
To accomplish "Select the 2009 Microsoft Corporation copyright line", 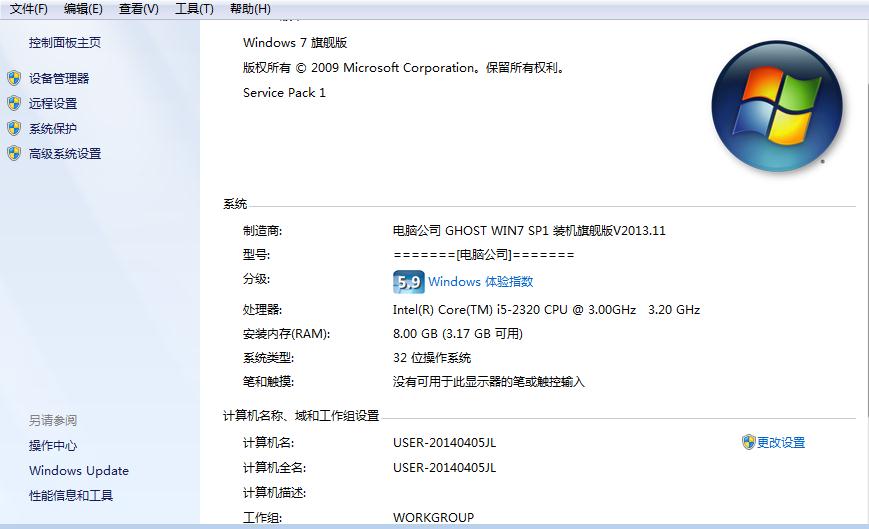I will point(403,68).
